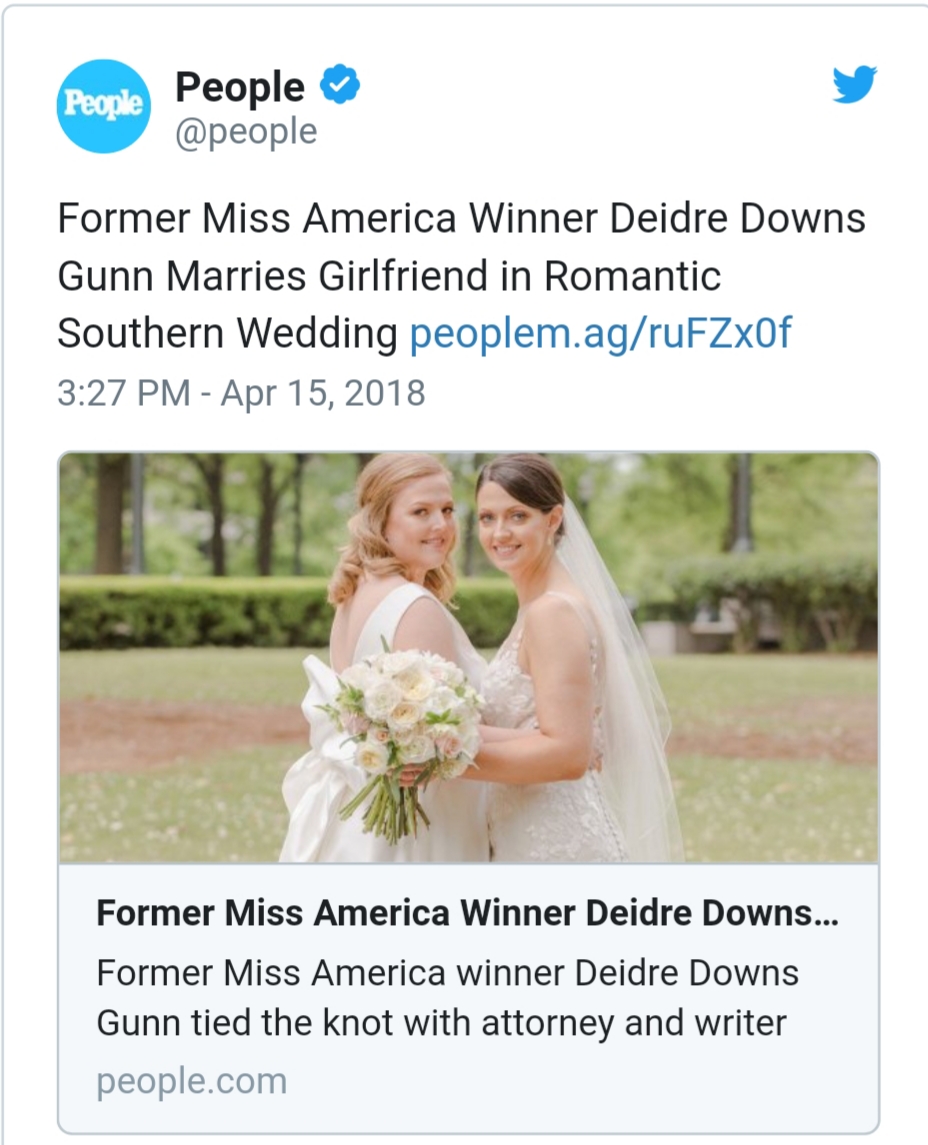Screen dimensions: 928x1145
Task: Click the flower bouquet in the photo
Action: [x=405, y=715]
